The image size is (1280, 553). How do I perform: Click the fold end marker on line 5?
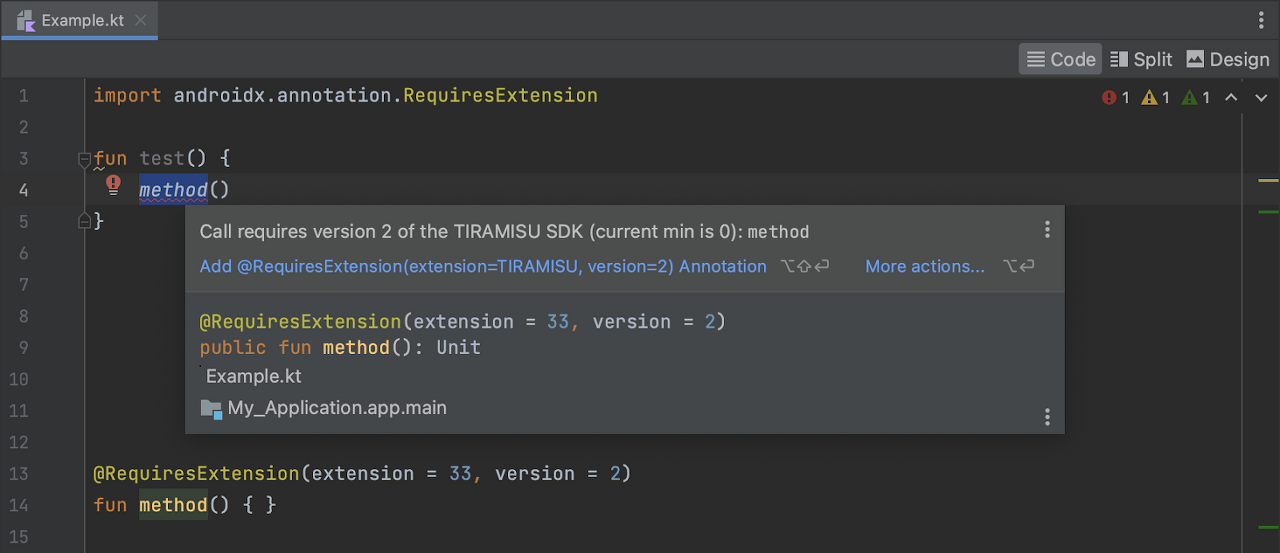pos(85,221)
